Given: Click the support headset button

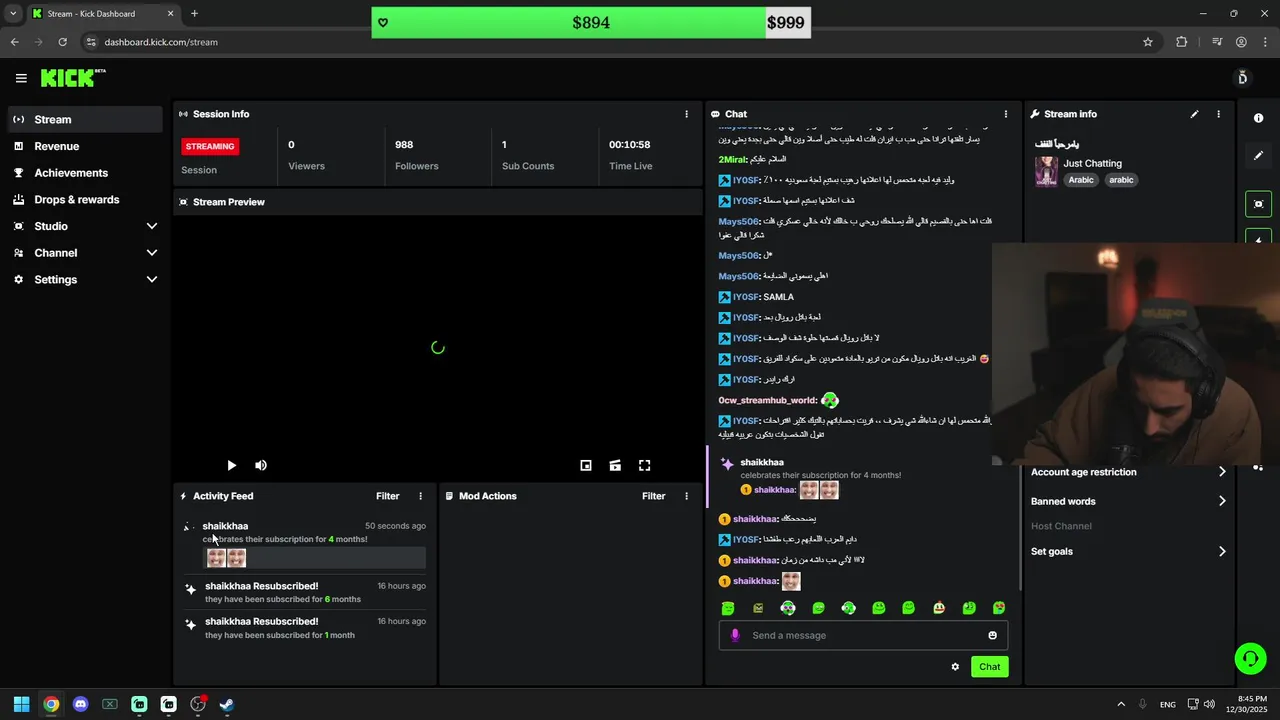Looking at the screenshot, I should (x=1250, y=658).
